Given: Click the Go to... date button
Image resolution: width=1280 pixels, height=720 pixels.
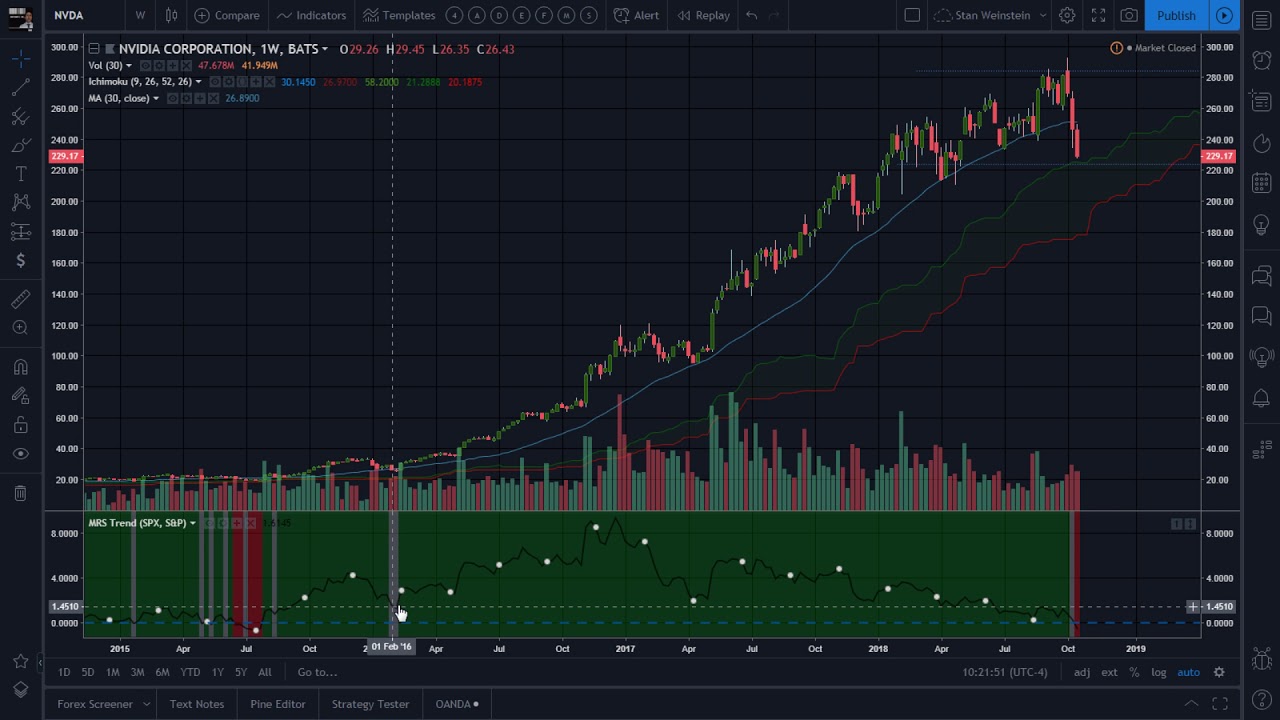Looking at the screenshot, I should (317, 672).
